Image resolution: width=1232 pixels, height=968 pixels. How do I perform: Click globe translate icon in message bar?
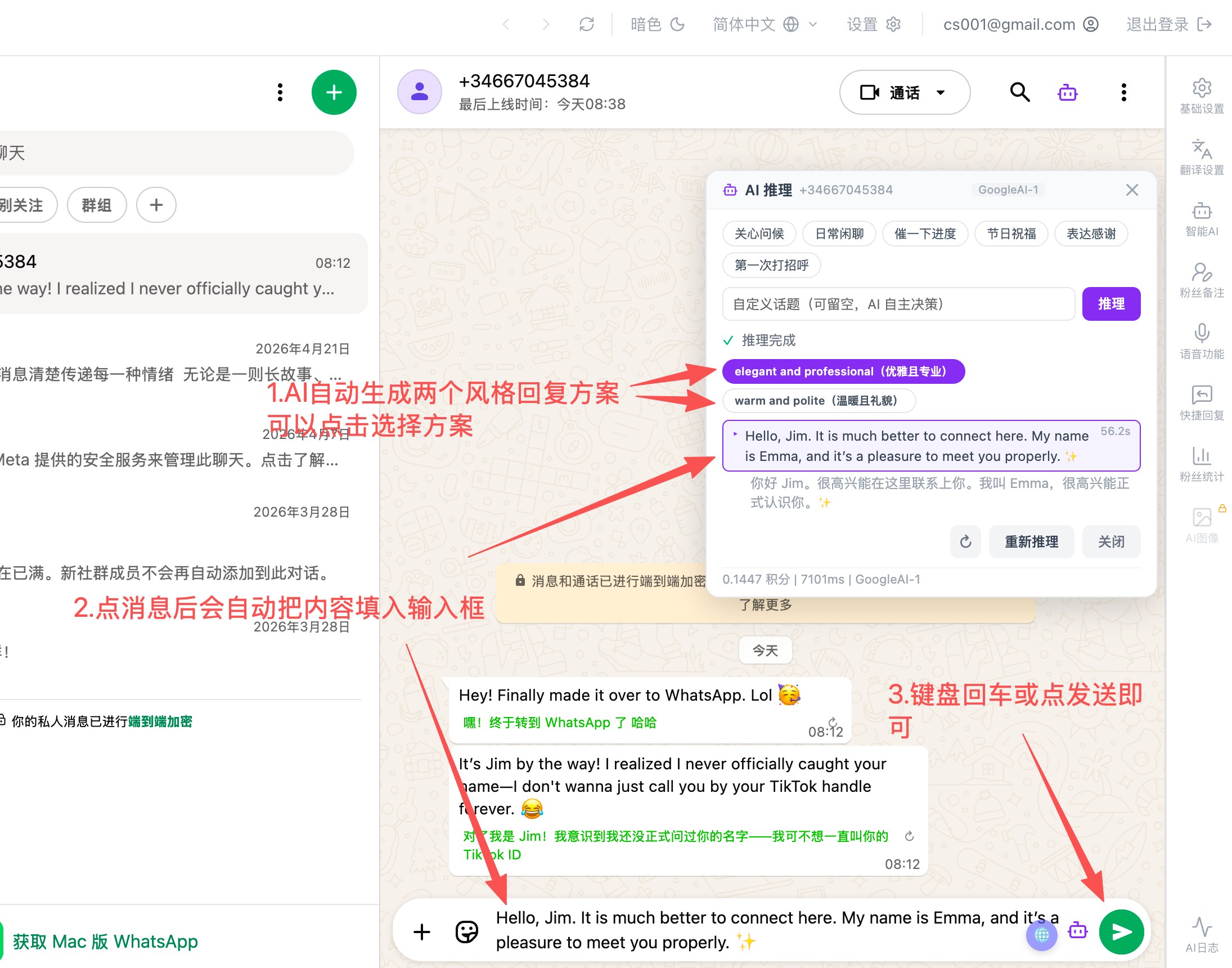[x=1041, y=935]
